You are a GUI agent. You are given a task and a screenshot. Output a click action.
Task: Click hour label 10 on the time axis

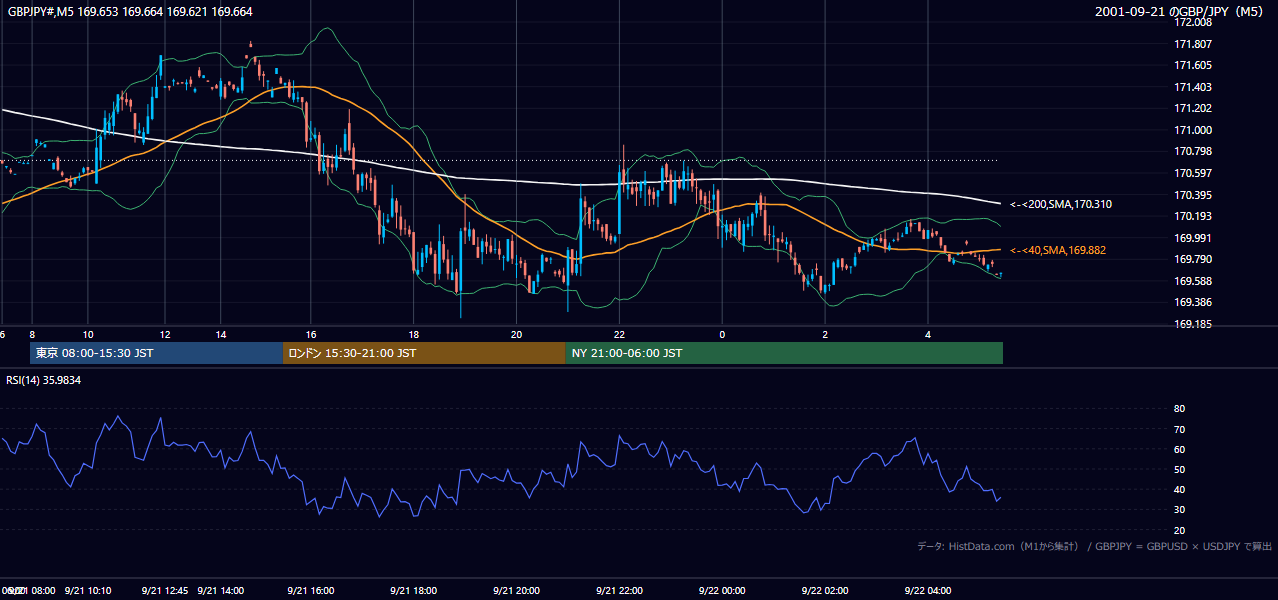[88, 334]
